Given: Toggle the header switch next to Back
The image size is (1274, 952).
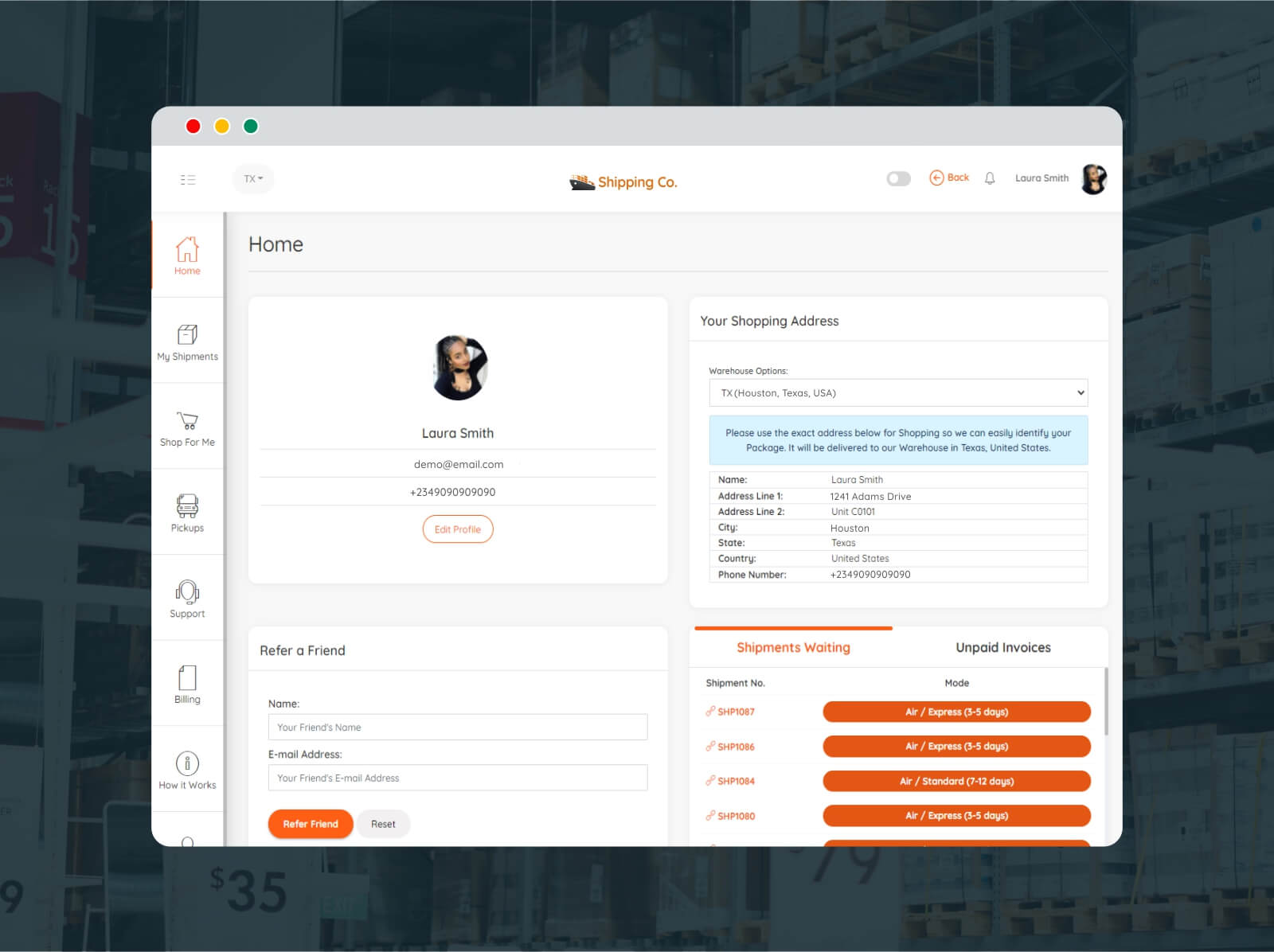Looking at the screenshot, I should coord(898,178).
